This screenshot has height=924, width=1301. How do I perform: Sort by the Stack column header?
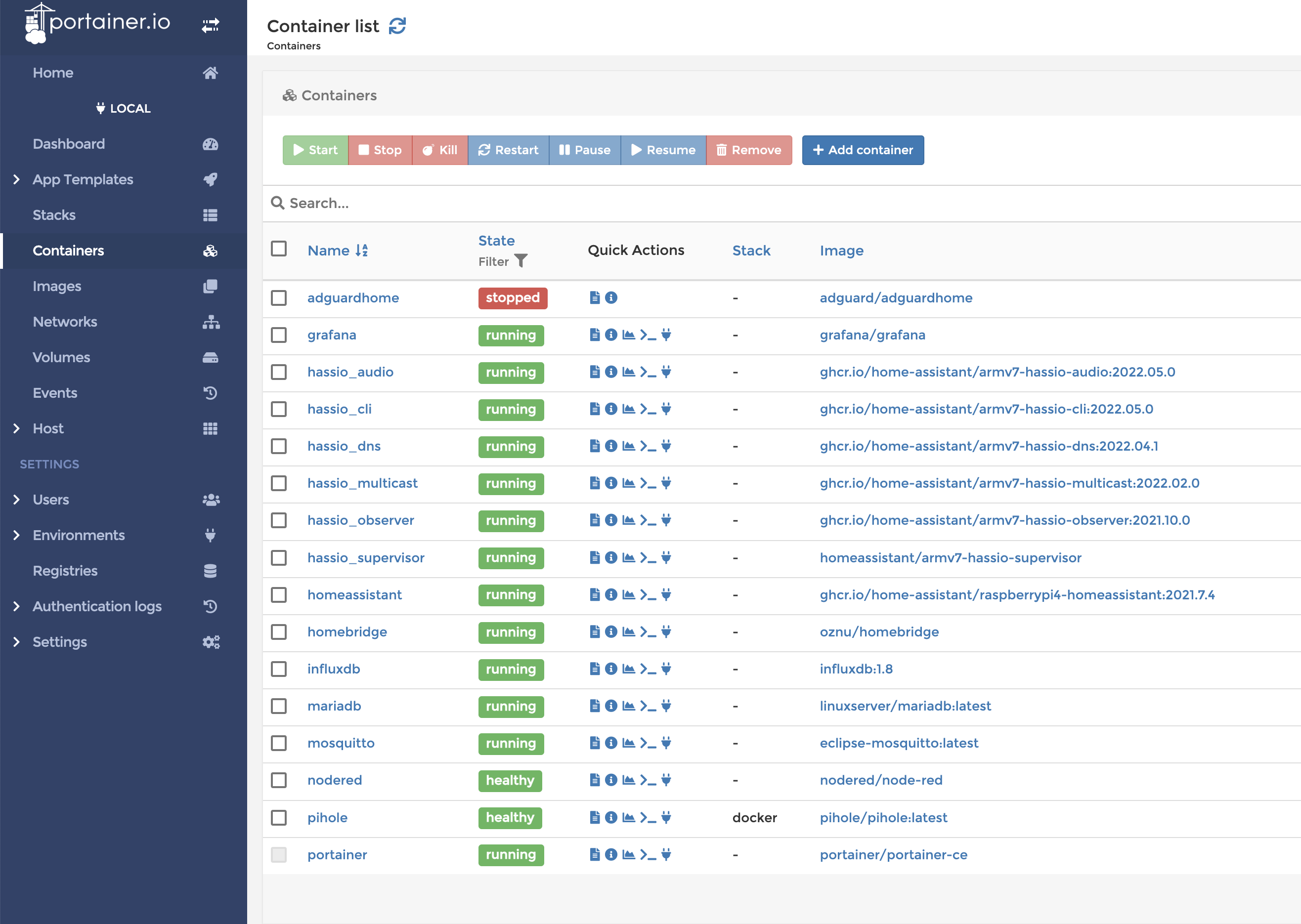[751, 251]
